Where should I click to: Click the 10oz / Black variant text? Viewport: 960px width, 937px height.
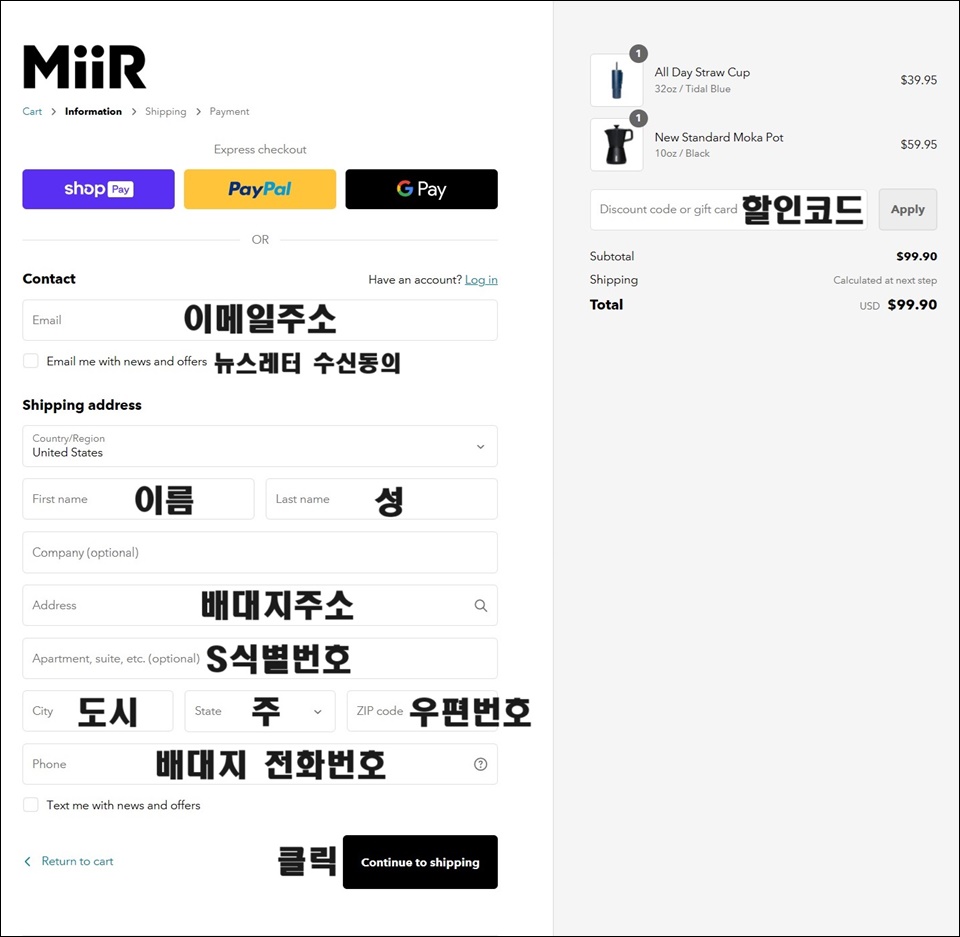pos(682,154)
